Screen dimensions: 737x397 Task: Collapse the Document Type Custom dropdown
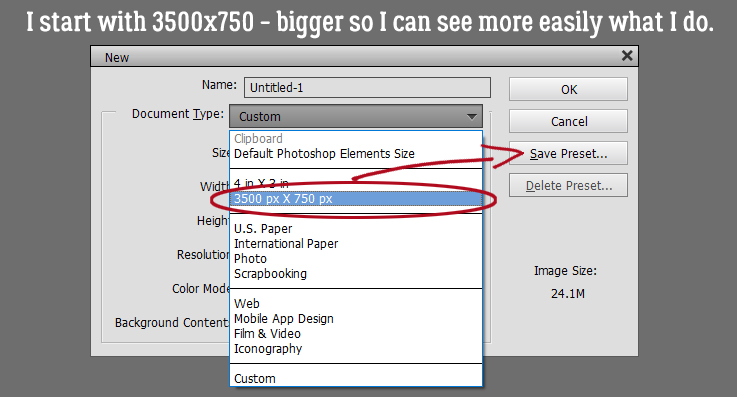(x=356, y=116)
